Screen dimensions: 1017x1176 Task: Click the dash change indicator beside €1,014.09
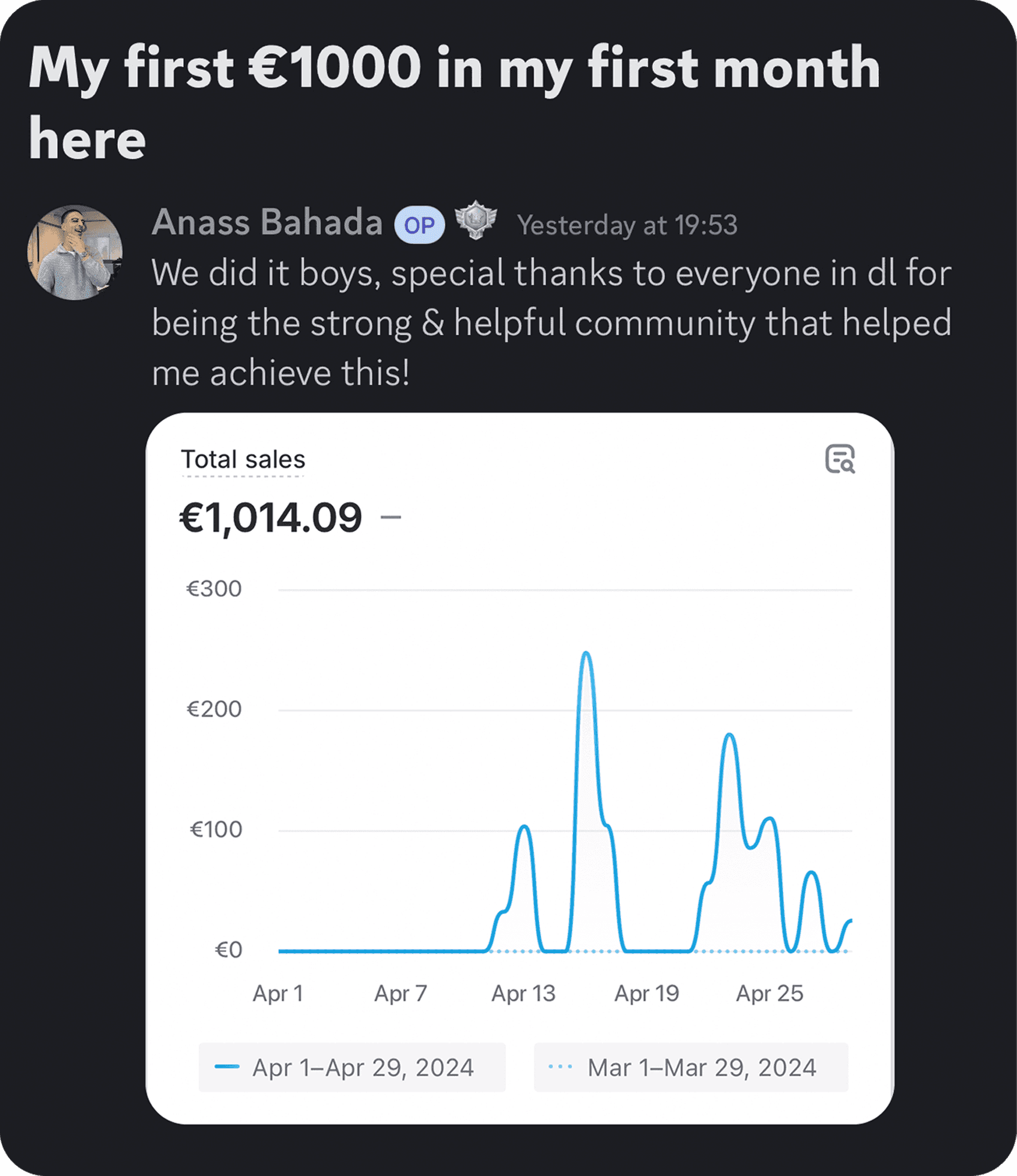click(390, 517)
